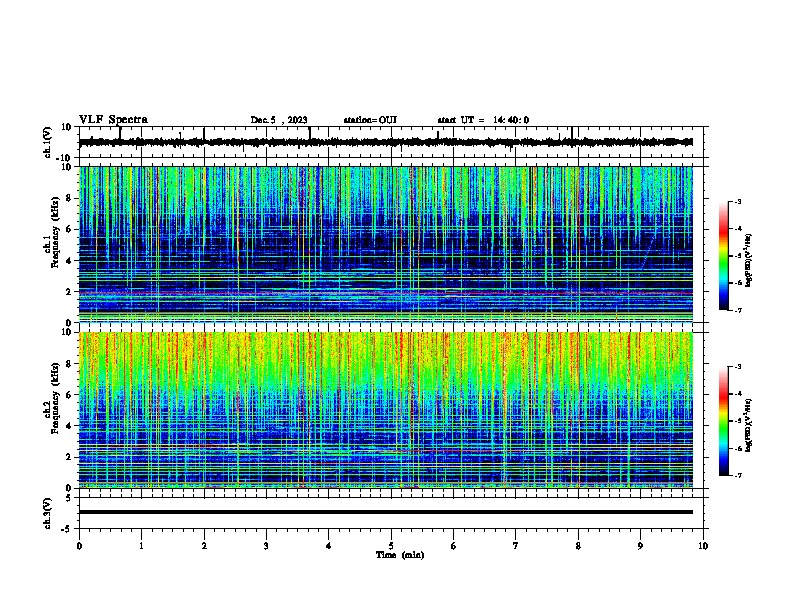This screenshot has height=612, width=792.
Task: Click time axis tick label "7"
Action: pyautogui.click(x=516, y=546)
